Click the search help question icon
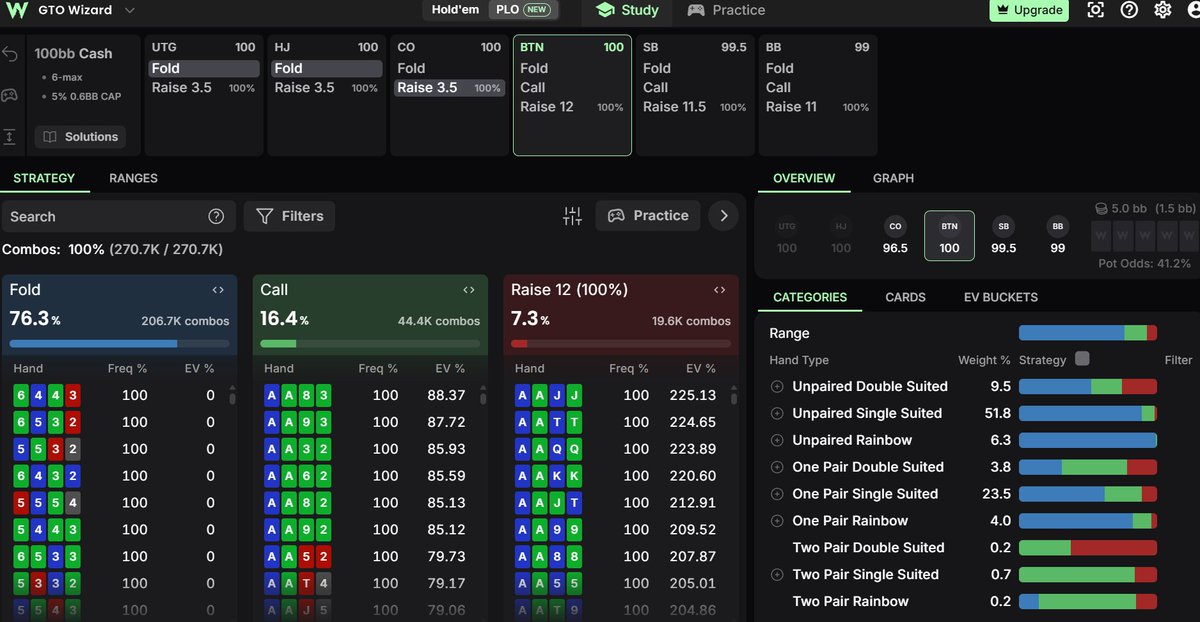The image size is (1200, 622). (x=216, y=217)
